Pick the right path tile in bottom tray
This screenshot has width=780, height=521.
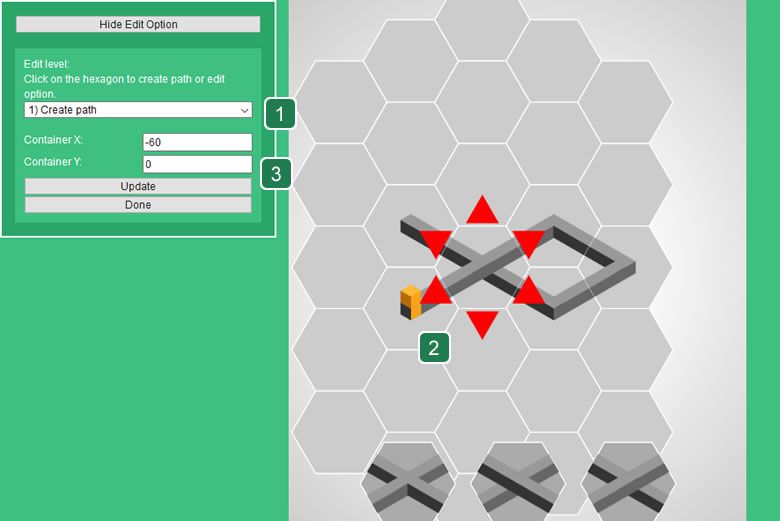point(627,482)
